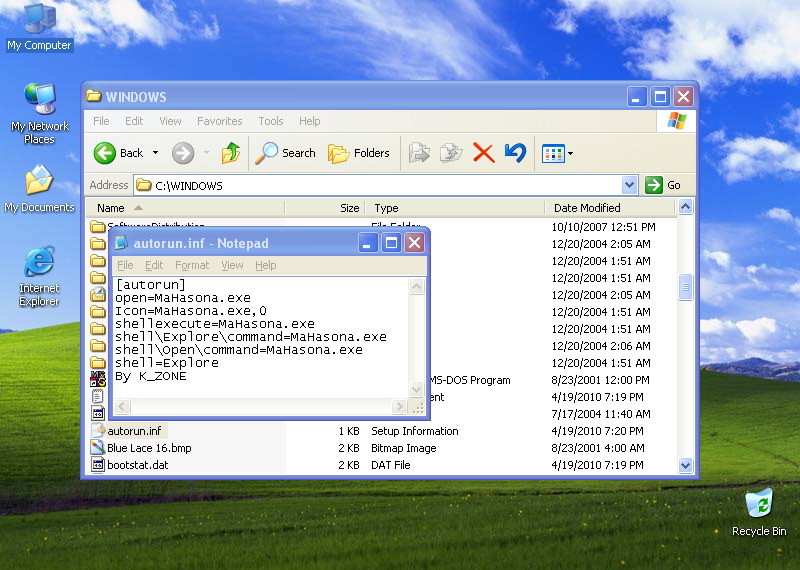The image size is (800, 570).
Task: Click the autorun.inf file icon
Action: [97, 431]
